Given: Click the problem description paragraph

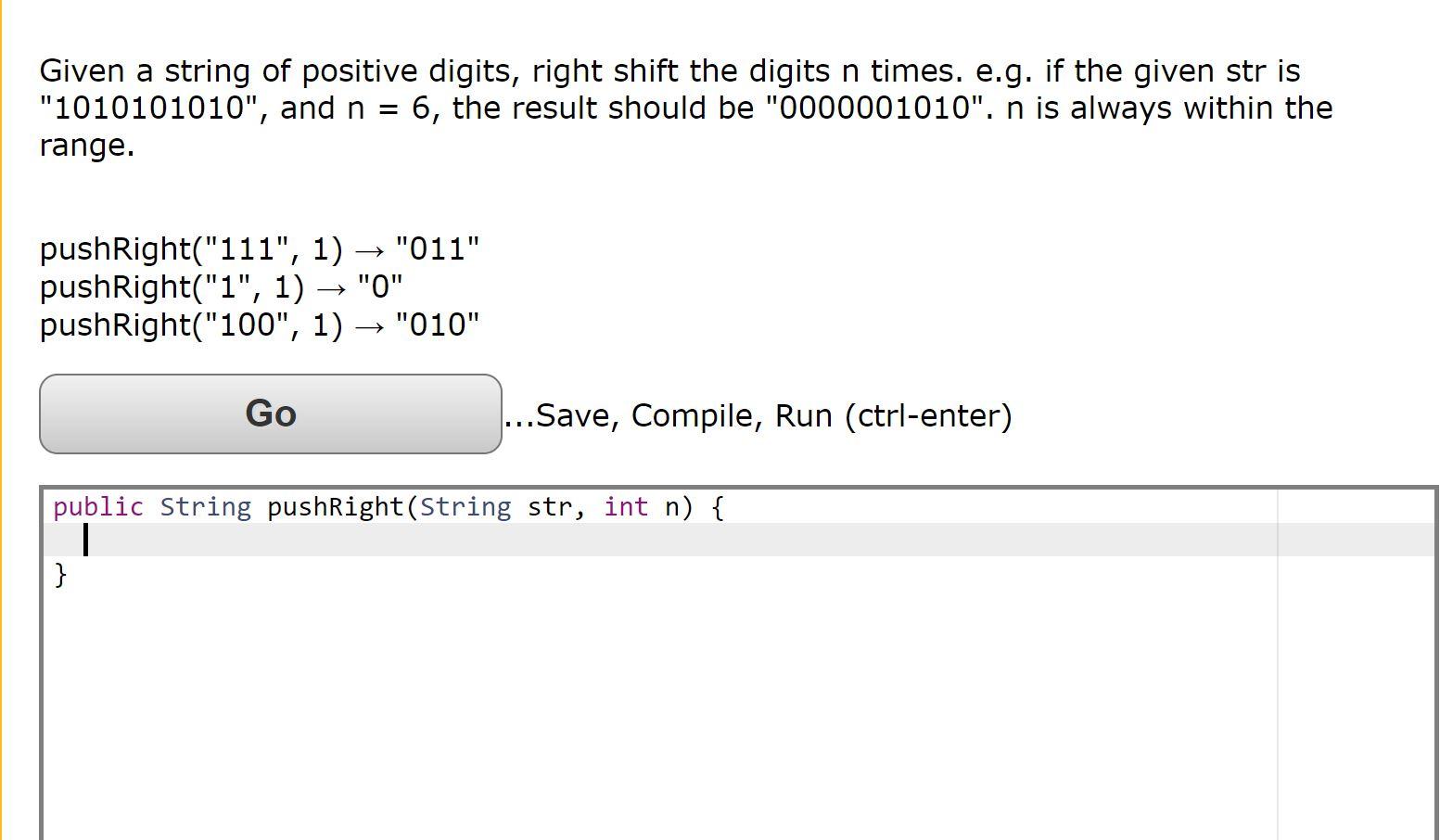Looking at the screenshot, I should point(649,107).
